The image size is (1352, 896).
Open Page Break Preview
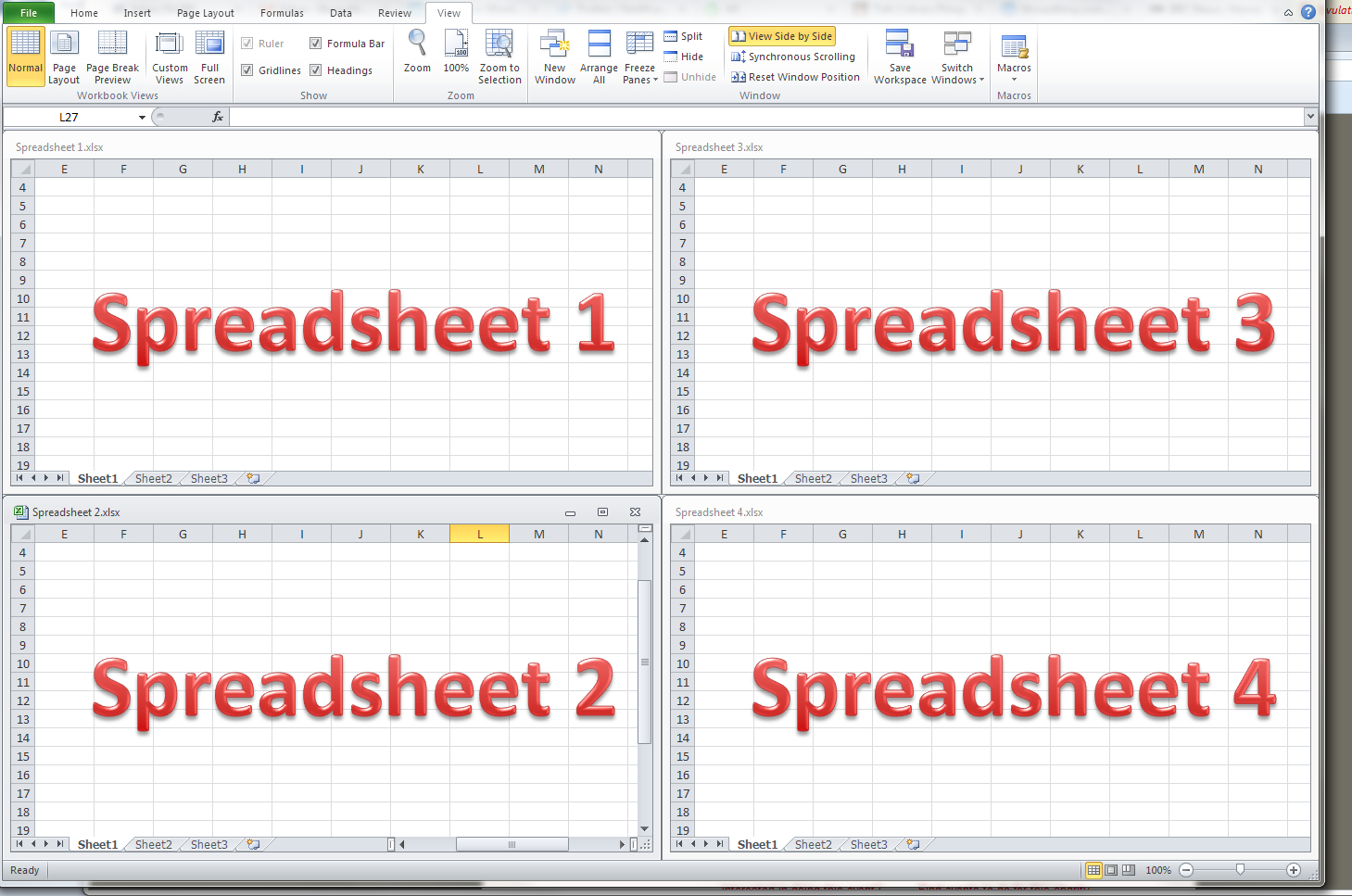(111, 57)
